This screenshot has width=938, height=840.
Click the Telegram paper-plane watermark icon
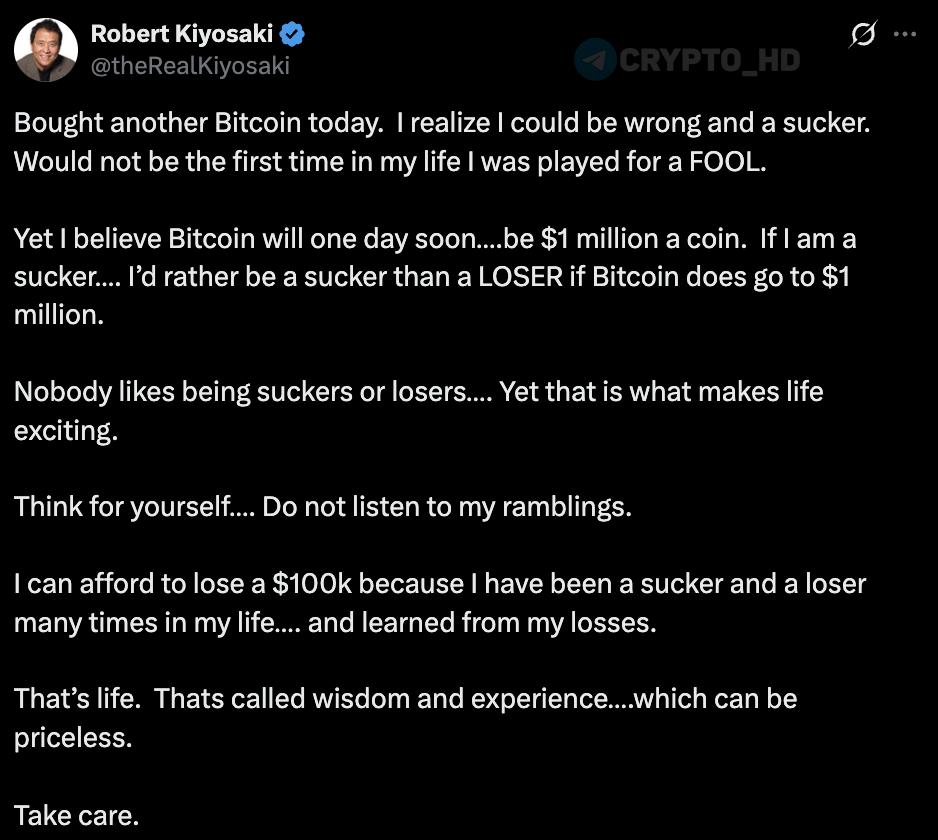(x=595, y=59)
